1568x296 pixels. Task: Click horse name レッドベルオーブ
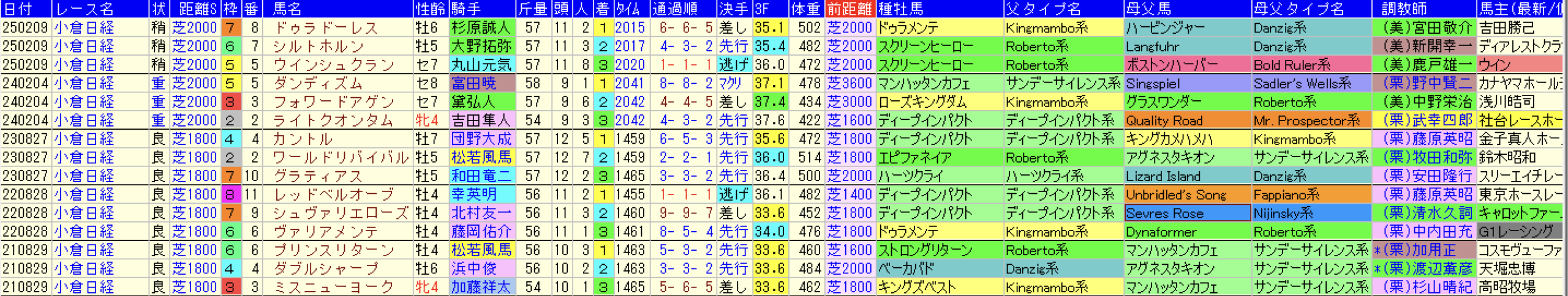[333, 195]
